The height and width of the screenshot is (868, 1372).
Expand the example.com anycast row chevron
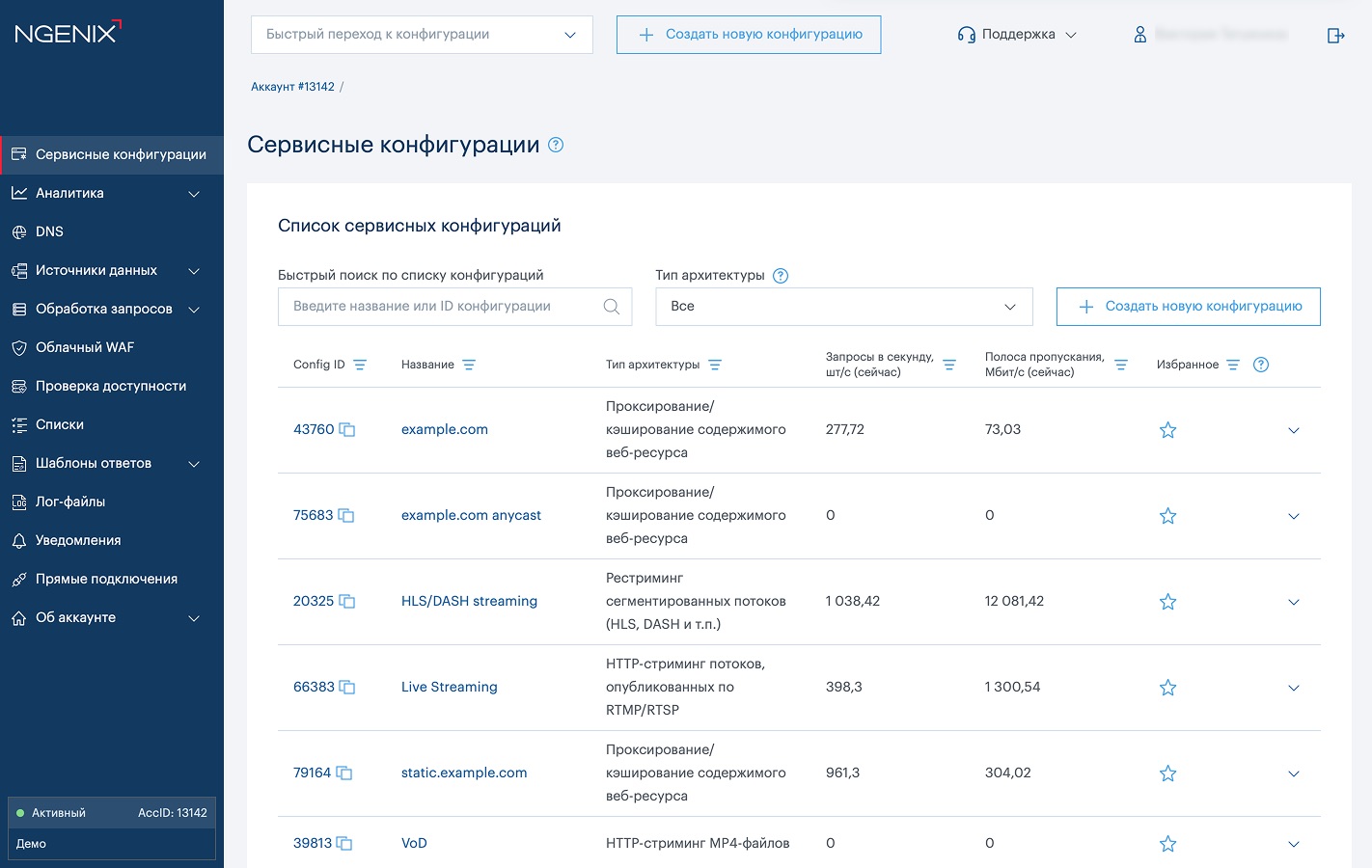pos(1294,516)
